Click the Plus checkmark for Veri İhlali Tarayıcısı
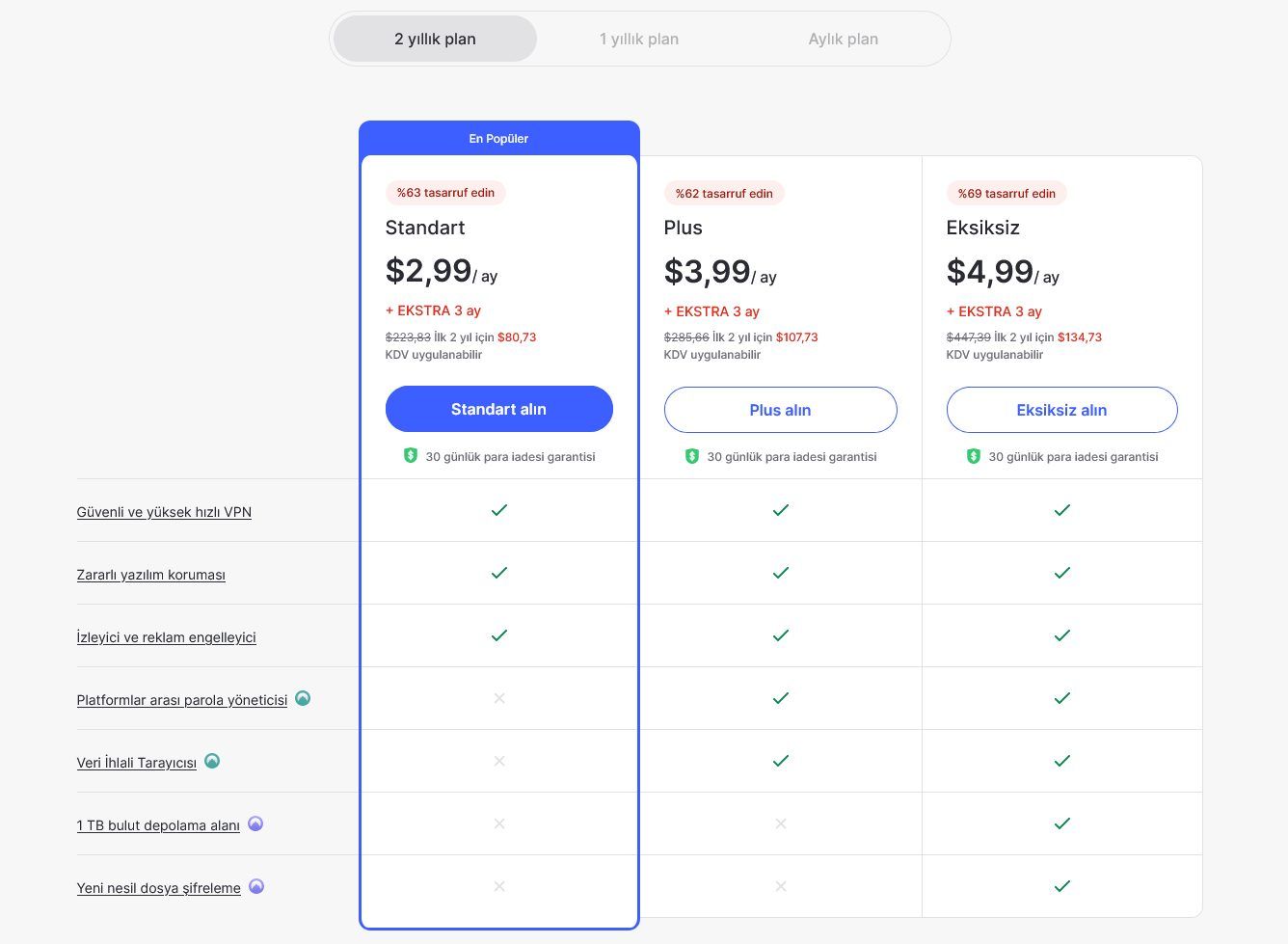1288x944 pixels. tap(781, 761)
